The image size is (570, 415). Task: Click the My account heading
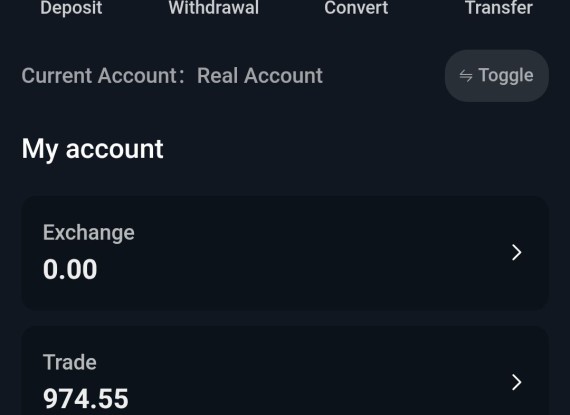pos(93,149)
